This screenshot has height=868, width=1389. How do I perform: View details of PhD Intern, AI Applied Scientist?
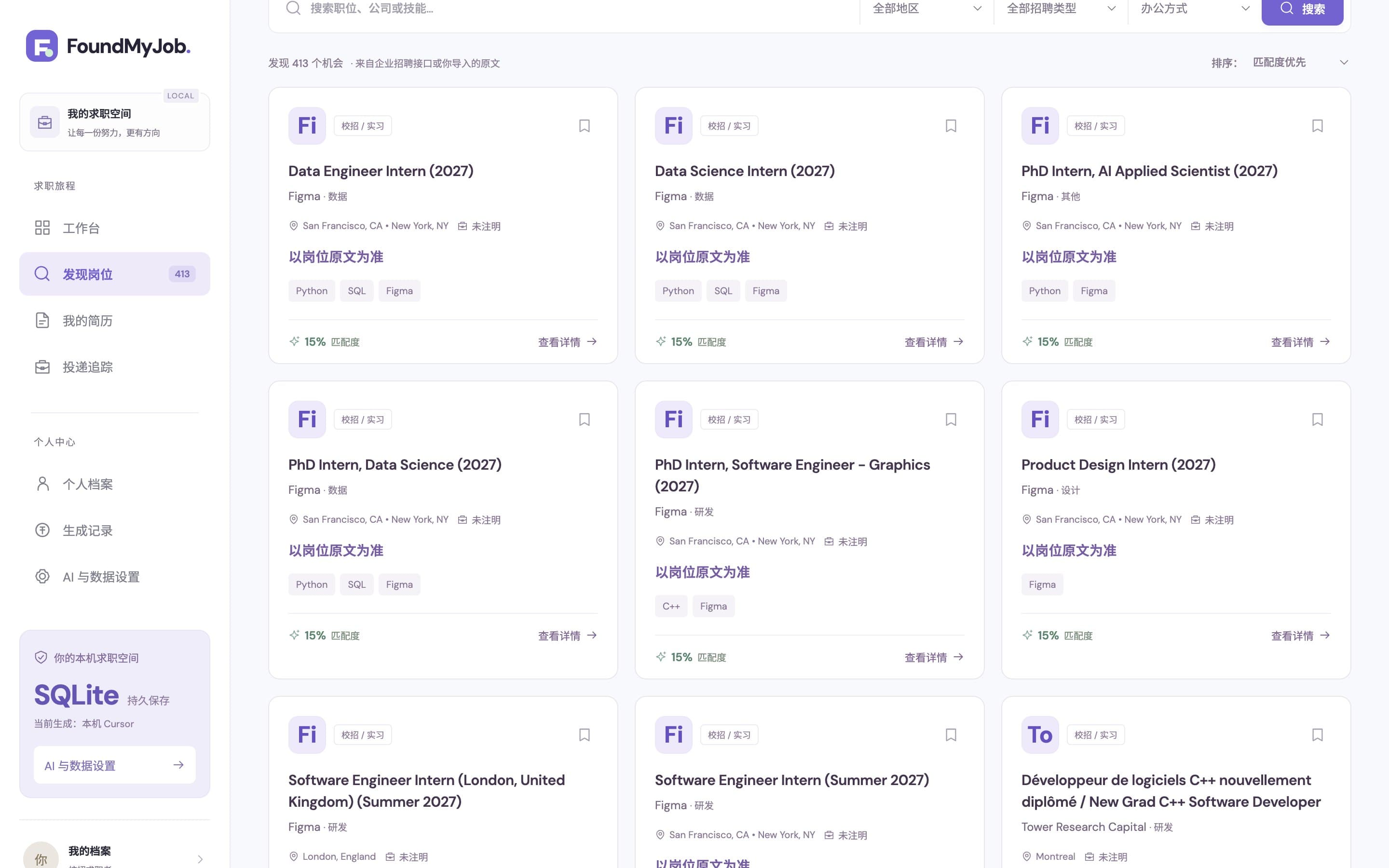tap(1301, 342)
